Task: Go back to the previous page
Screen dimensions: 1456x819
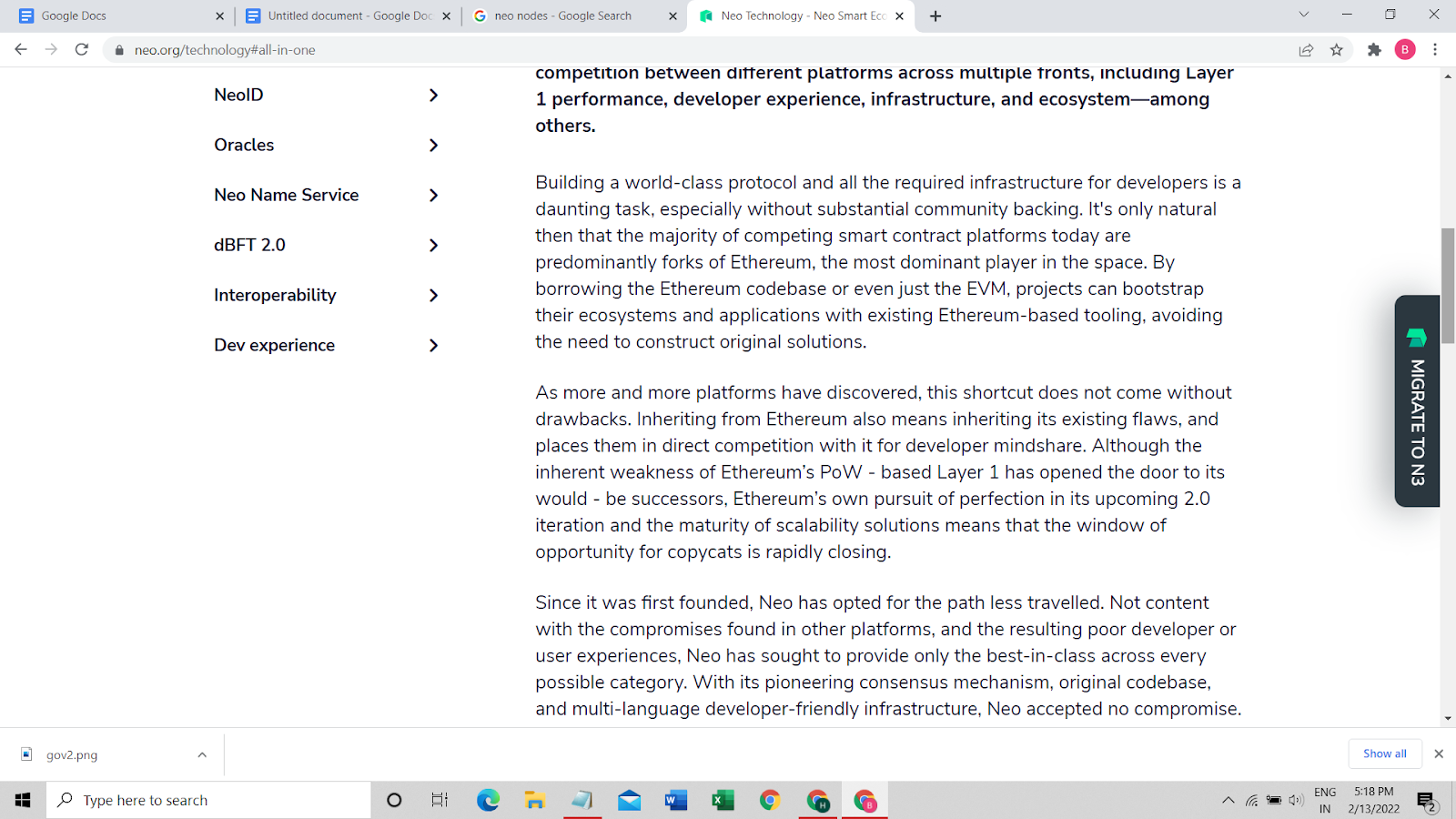Action: (x=21, y=49)
